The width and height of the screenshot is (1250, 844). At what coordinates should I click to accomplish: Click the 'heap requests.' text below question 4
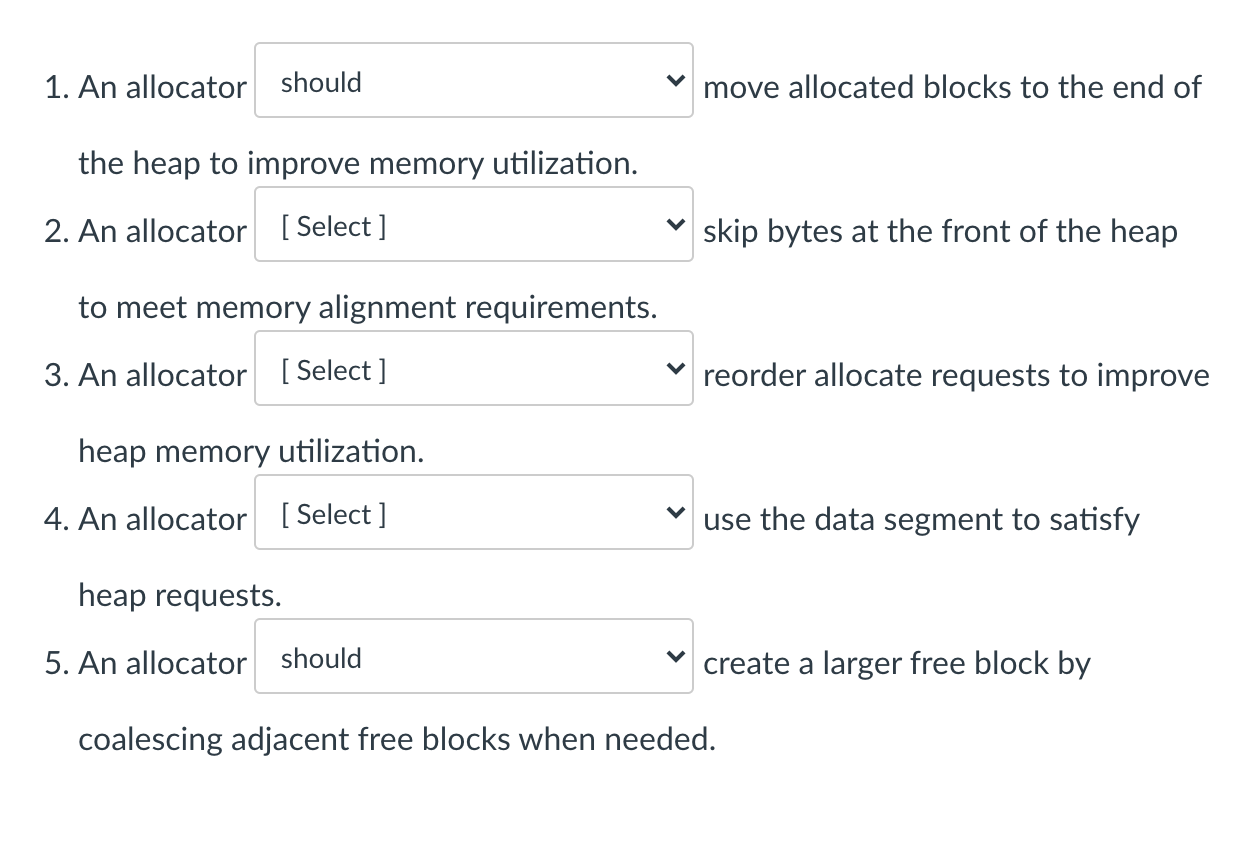tap(181, 595)
